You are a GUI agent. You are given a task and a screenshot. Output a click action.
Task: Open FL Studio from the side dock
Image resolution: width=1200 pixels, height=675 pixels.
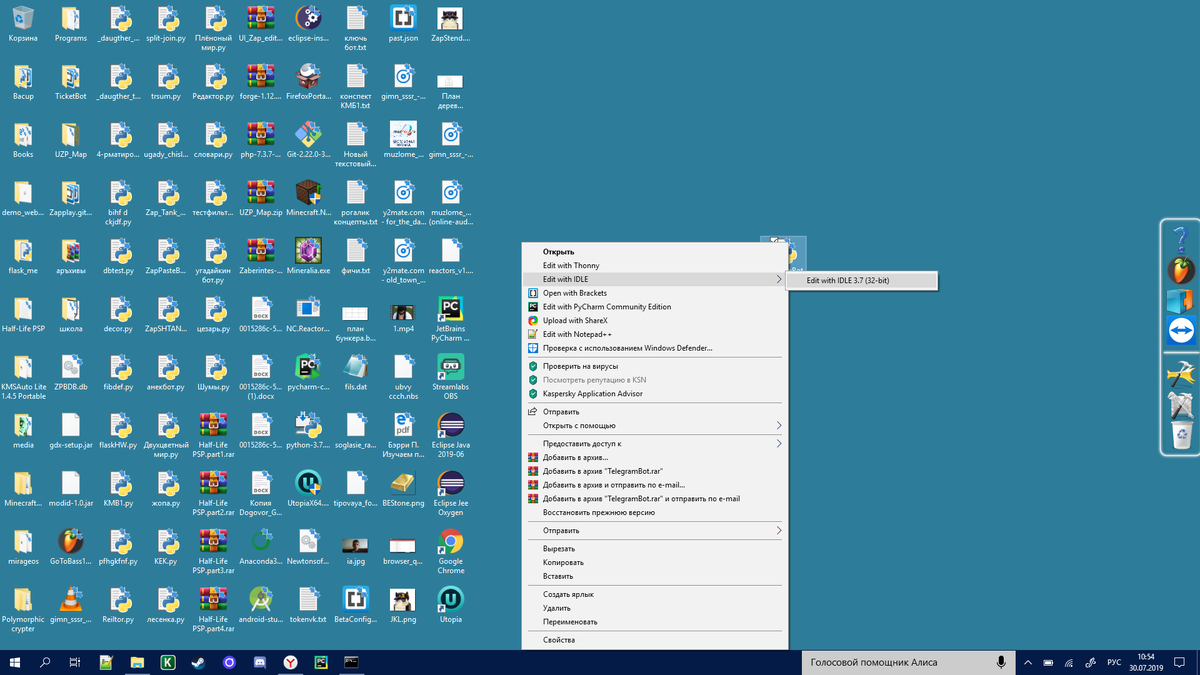(1181, 271)
